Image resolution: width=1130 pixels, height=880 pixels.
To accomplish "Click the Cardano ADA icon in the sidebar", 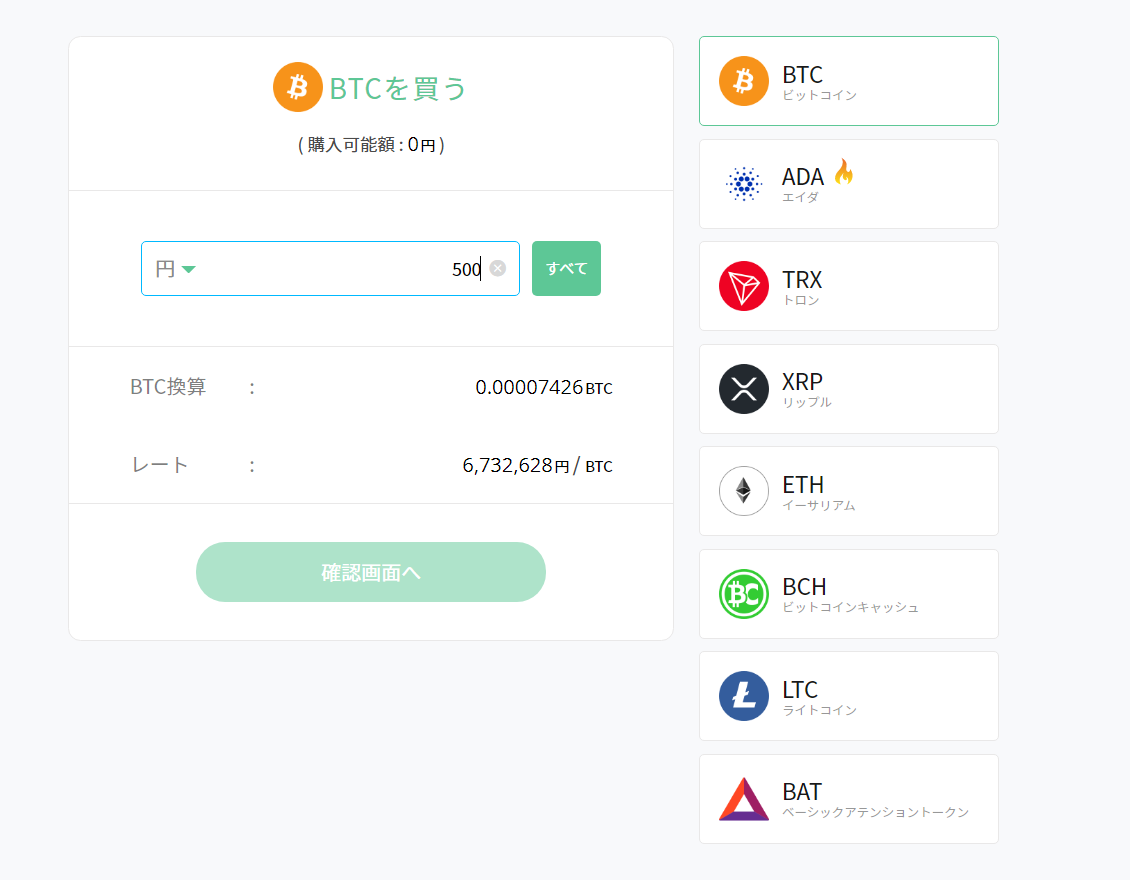I will coord(743,183).
